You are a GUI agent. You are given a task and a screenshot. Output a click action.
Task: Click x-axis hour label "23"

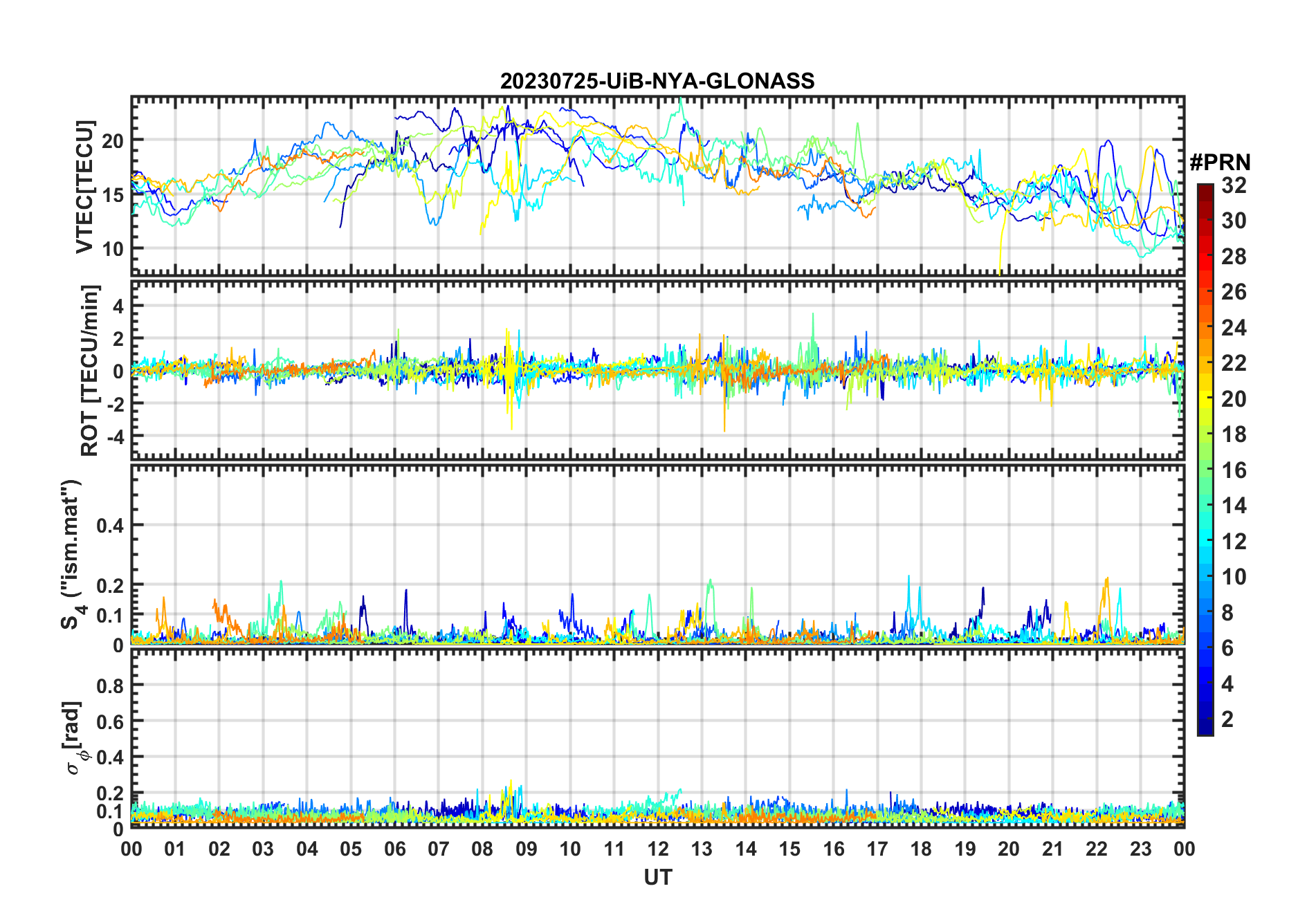1140,849
